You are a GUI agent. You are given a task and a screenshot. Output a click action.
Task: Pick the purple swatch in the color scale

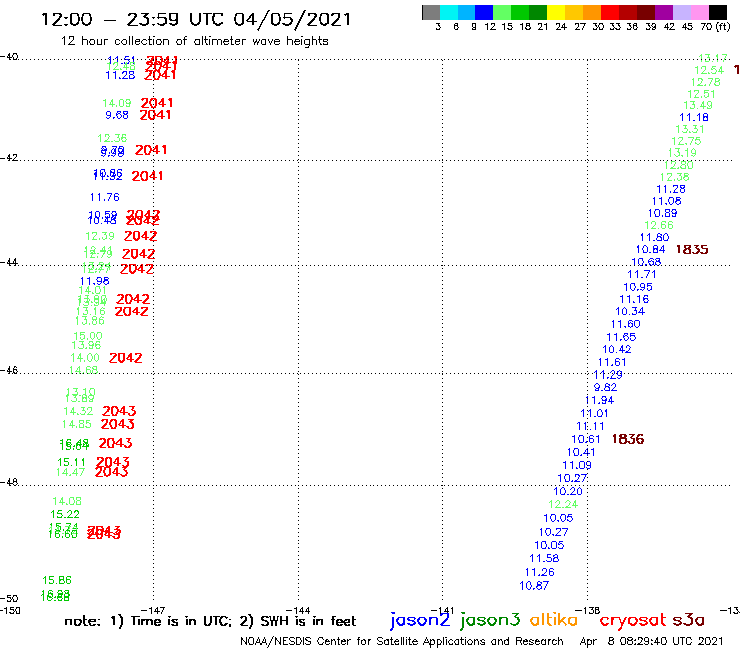663,12
